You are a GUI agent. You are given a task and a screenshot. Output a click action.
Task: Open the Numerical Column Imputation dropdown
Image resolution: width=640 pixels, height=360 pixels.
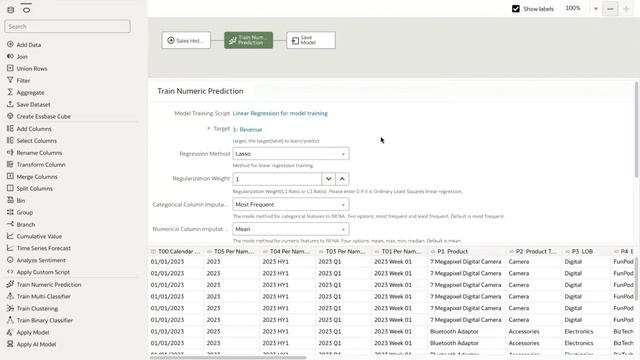[x=291, y=229]
